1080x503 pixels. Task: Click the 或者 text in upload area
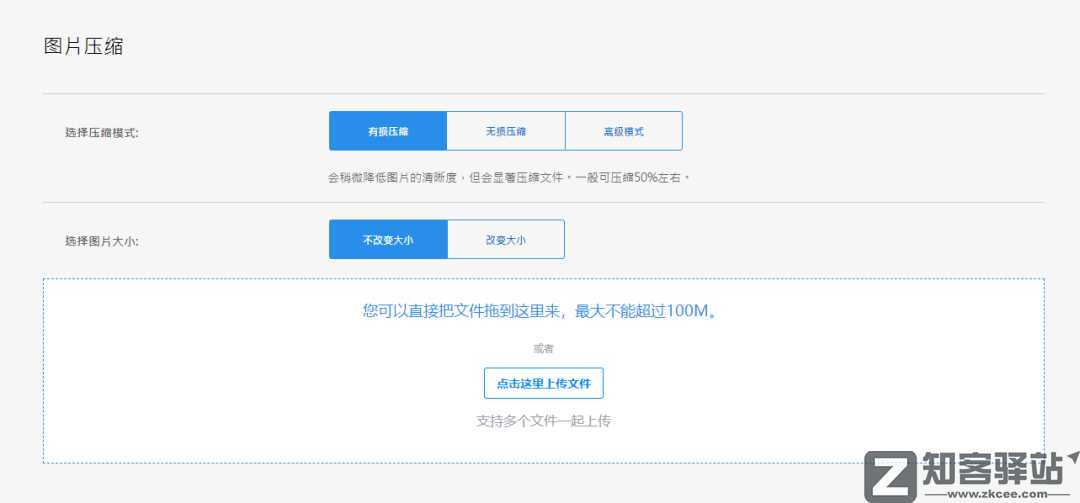[543, 349]
